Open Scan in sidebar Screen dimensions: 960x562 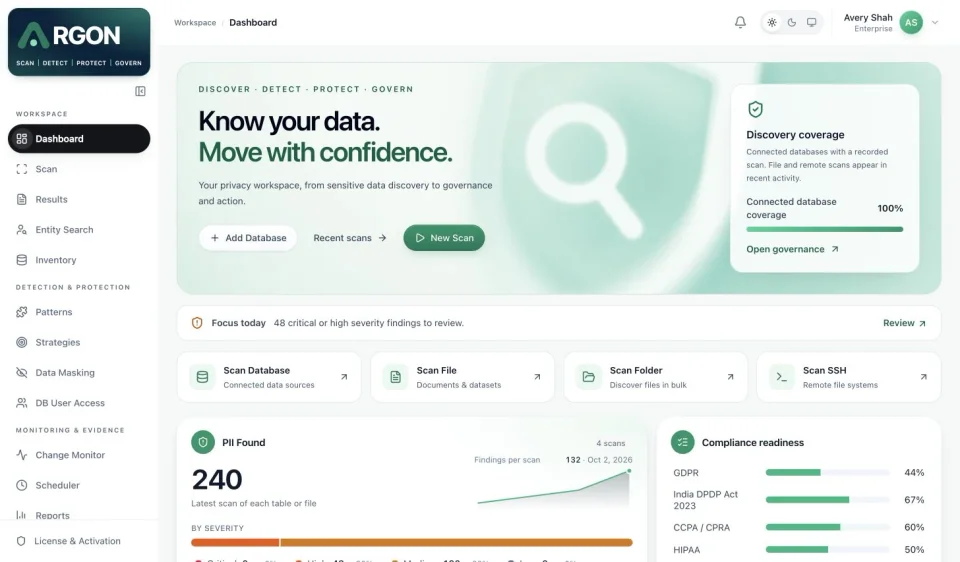[x=79, y=169]
